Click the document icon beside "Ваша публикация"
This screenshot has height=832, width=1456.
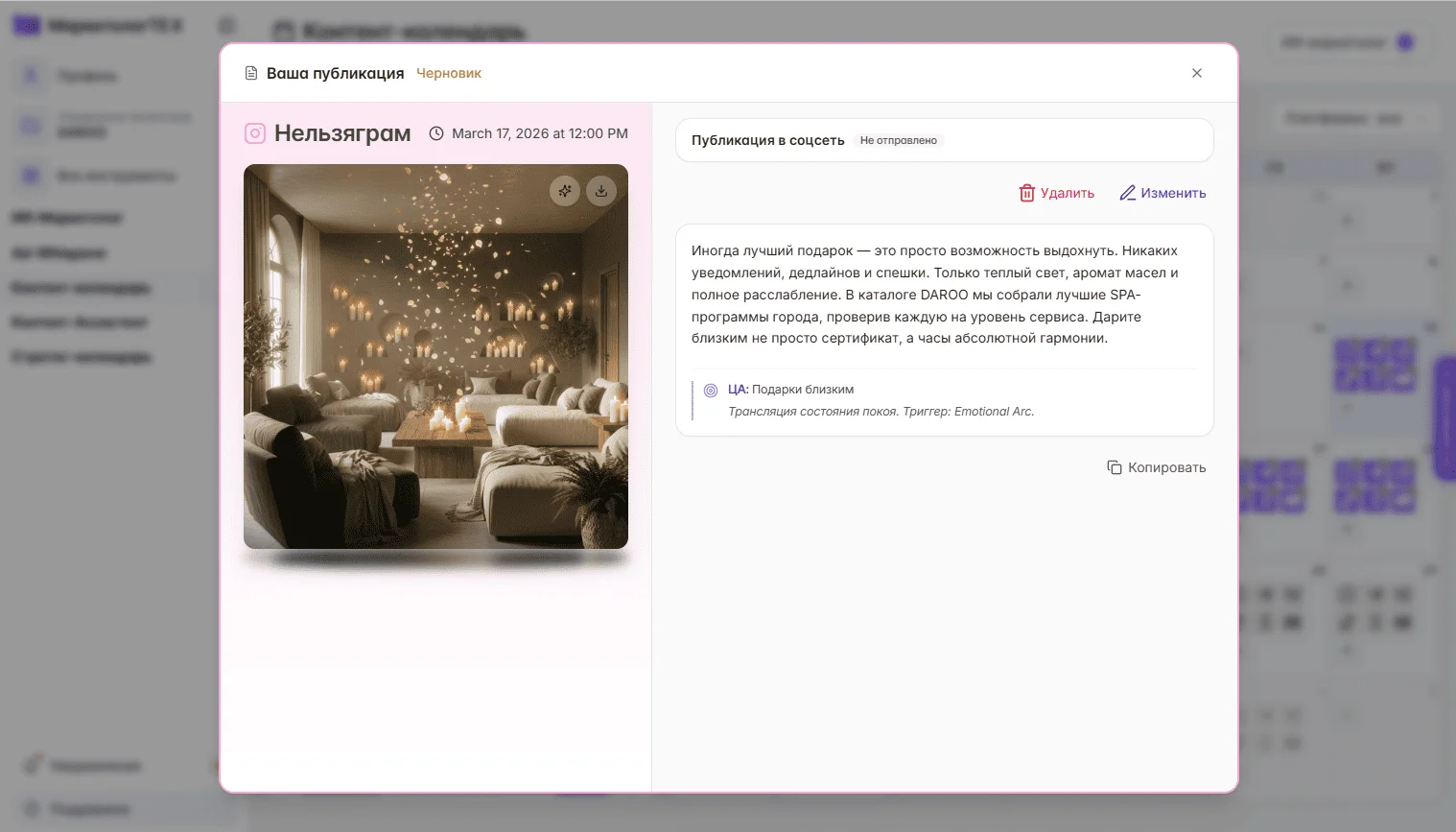[251, 73]
